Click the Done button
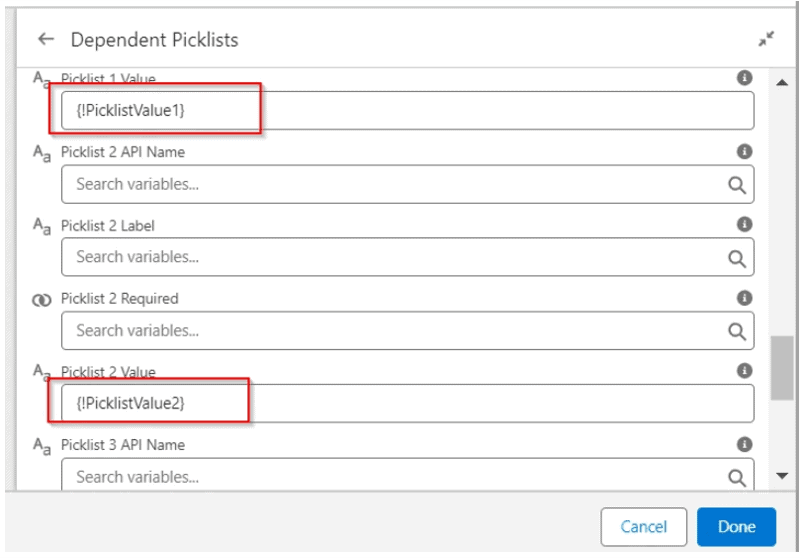 point(736,527)
